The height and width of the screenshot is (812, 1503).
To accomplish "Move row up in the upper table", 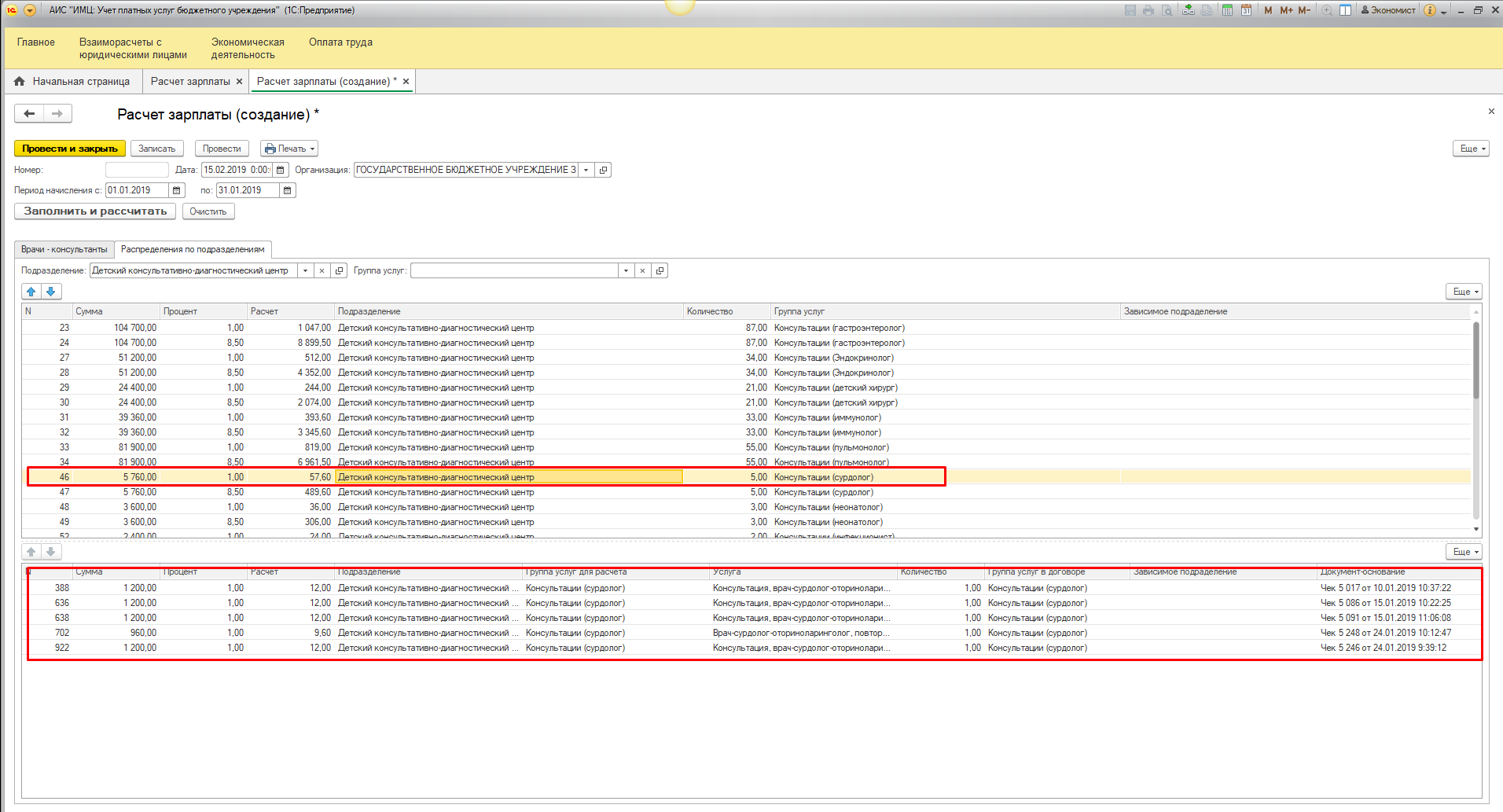I will [31, 292].
